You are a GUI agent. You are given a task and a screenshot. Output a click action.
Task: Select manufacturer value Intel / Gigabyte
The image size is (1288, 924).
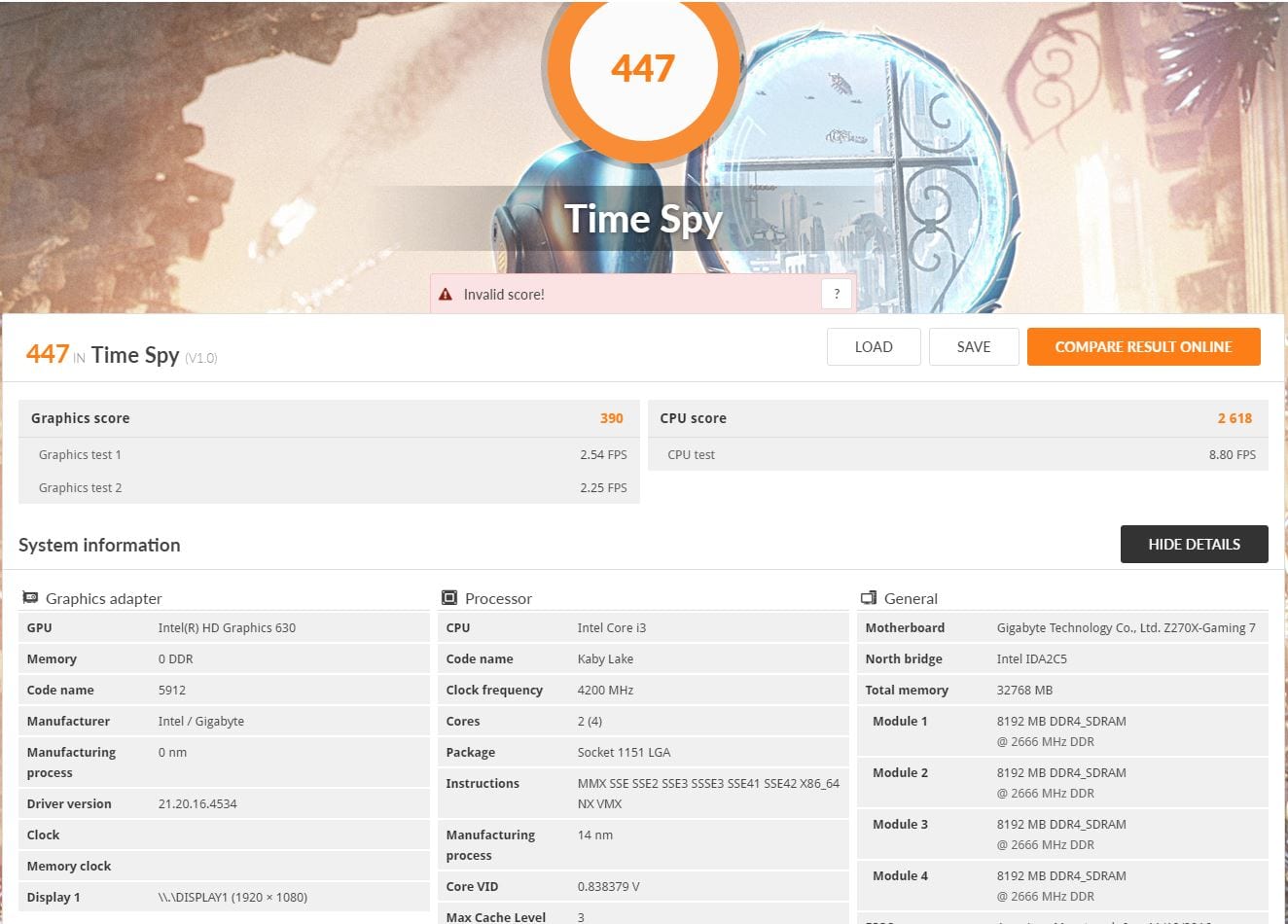200,721
